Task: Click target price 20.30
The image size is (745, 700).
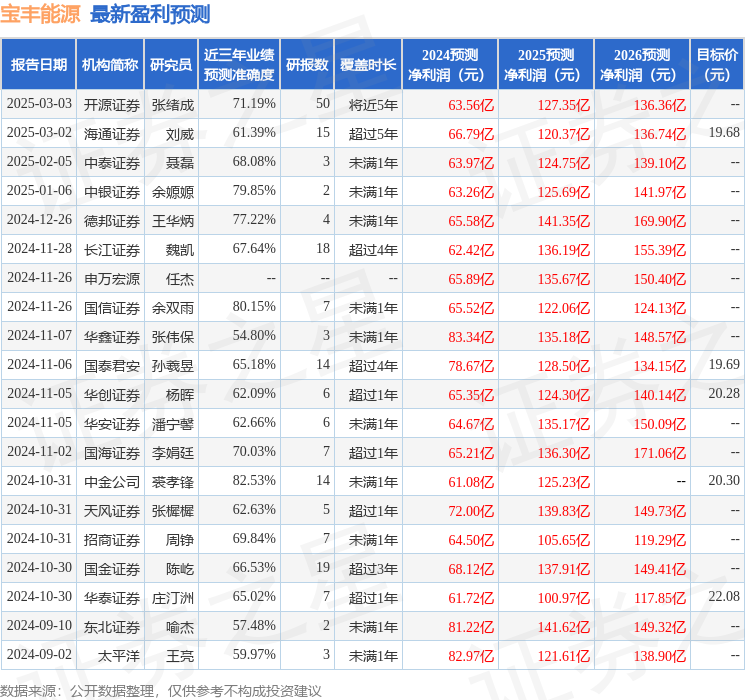Action: [724, 480]
